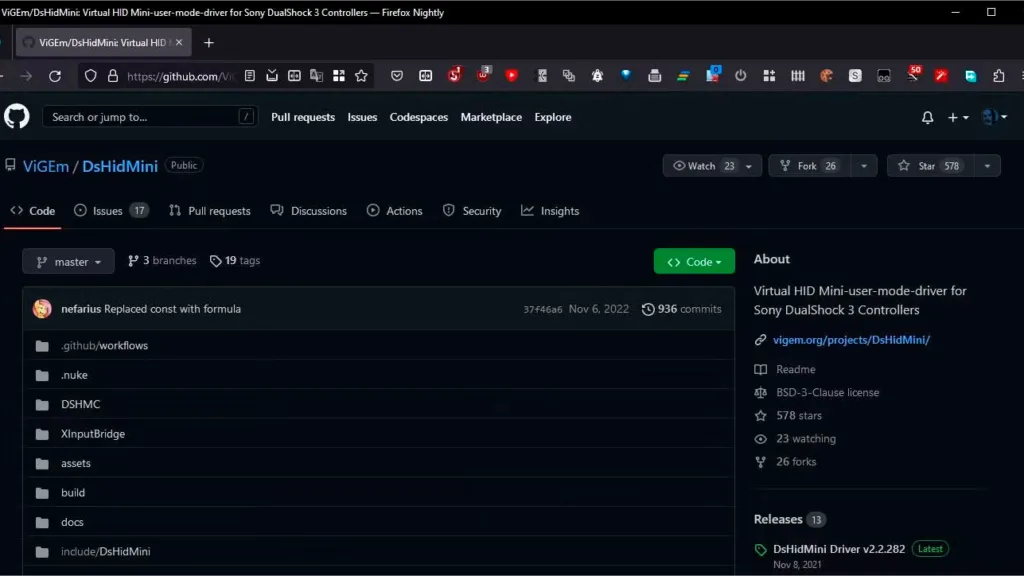Open the Issues tab with 17 issues
The image size is (1024, 576).
click(x=111, y=211)
